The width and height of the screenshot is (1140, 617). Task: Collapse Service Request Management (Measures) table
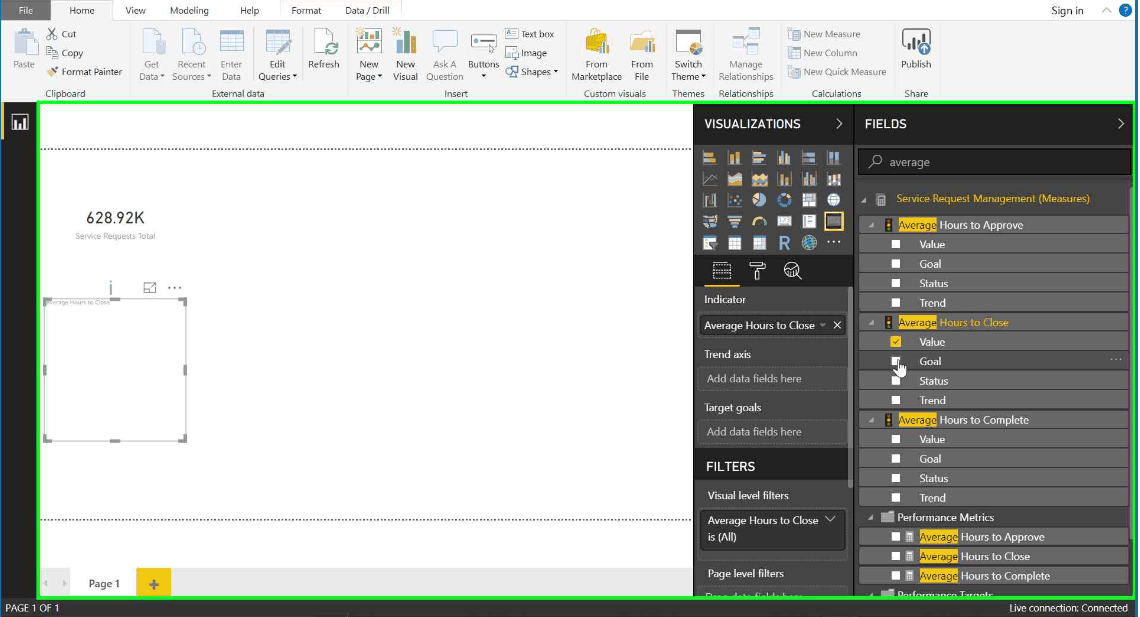[x=864, y=199]
